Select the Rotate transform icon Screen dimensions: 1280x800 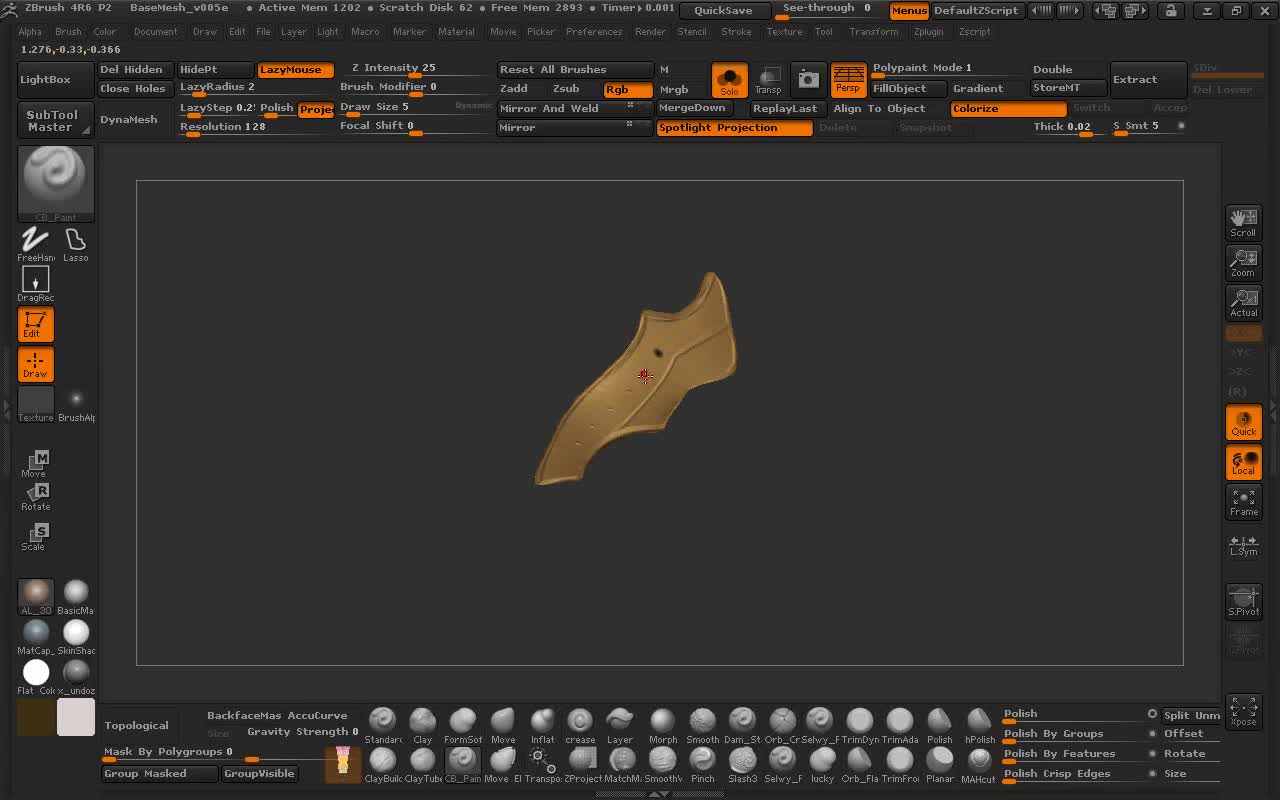click(x=36, y=497)
